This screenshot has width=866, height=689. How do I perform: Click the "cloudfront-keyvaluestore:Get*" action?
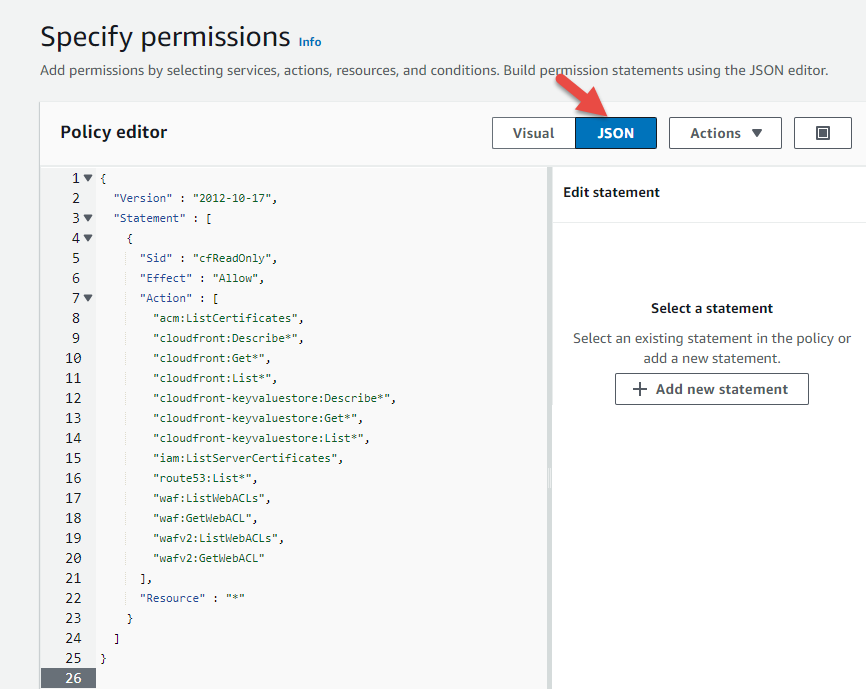pos(255,418)
